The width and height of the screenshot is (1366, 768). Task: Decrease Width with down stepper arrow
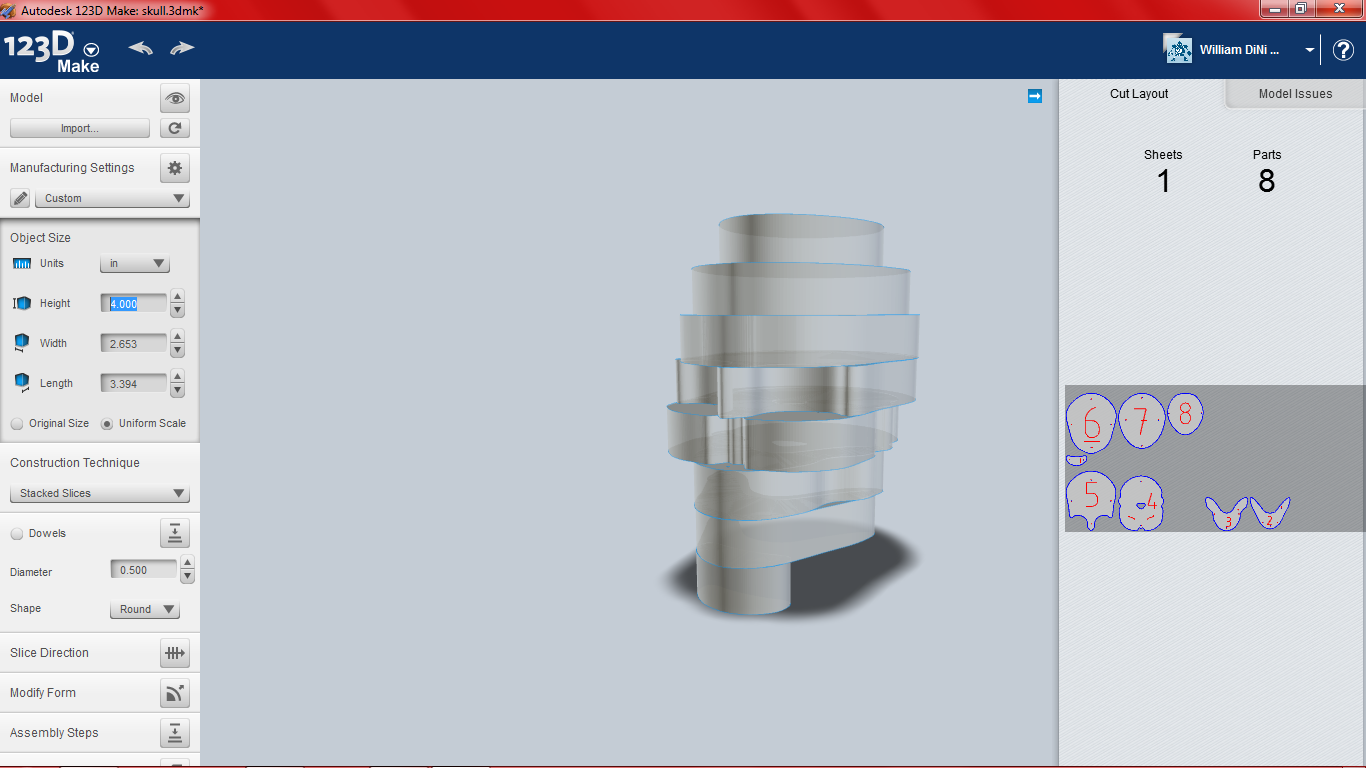pyautogui.click(x=177, y=350)
